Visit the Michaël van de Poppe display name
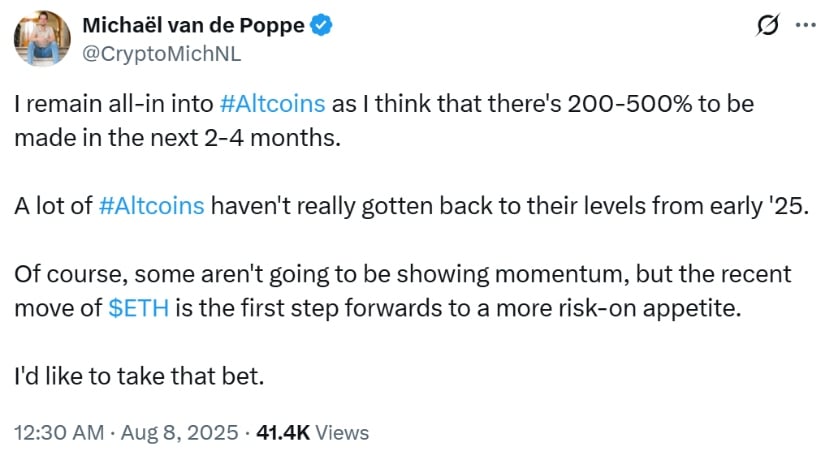The height and width of the screenshot is (451, 825). pos(193,25)
